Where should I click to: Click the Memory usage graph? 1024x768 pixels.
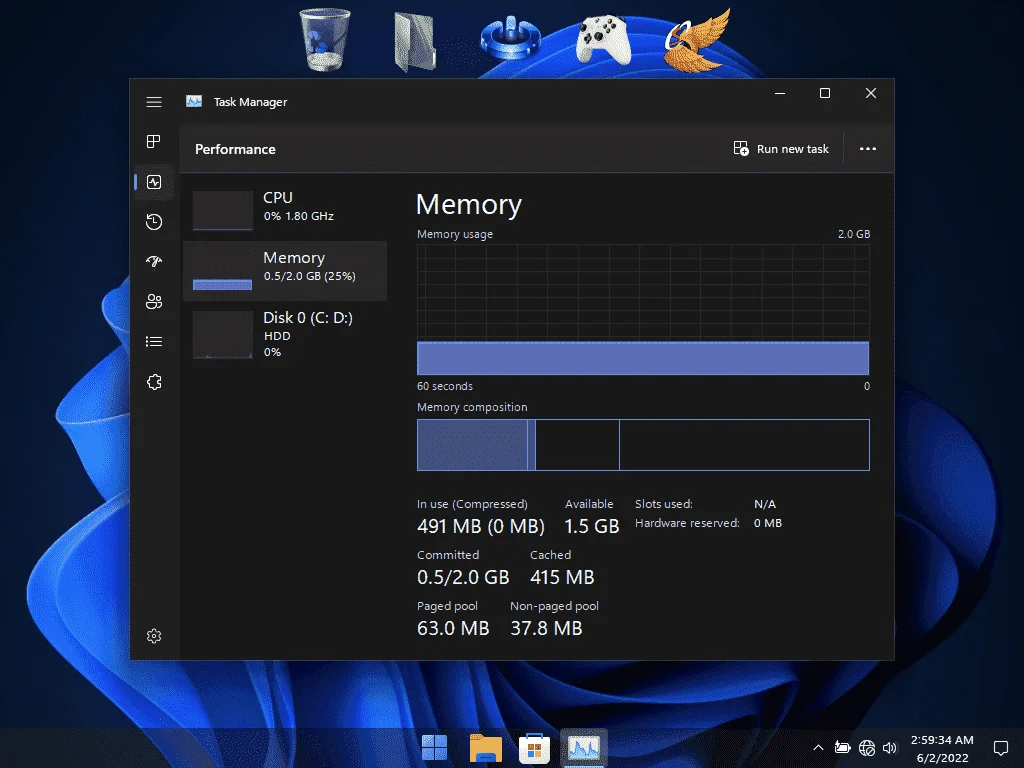pyautogui.click(x=643, y=310)
